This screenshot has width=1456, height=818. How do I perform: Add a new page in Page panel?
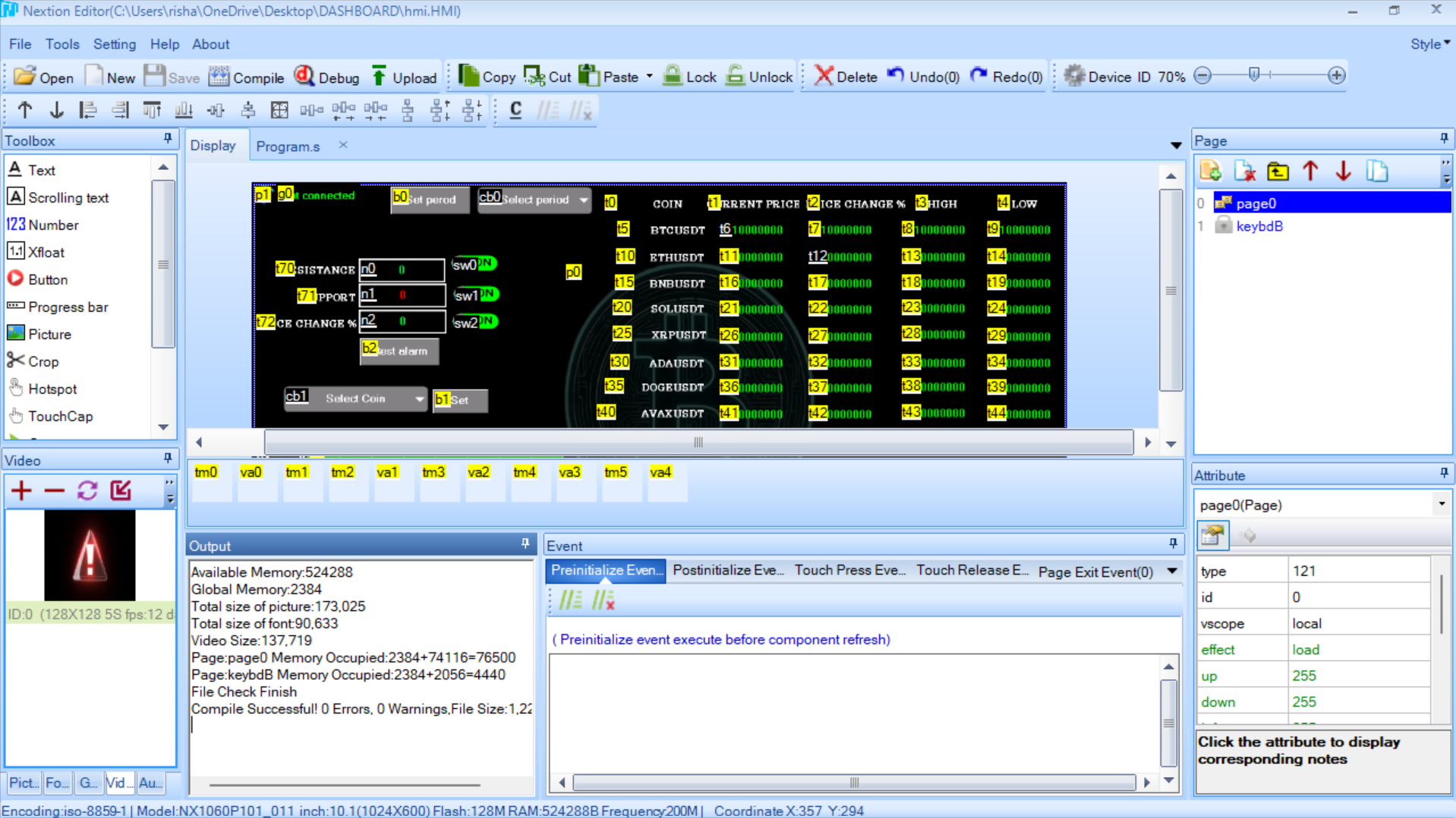point(1210,171)
